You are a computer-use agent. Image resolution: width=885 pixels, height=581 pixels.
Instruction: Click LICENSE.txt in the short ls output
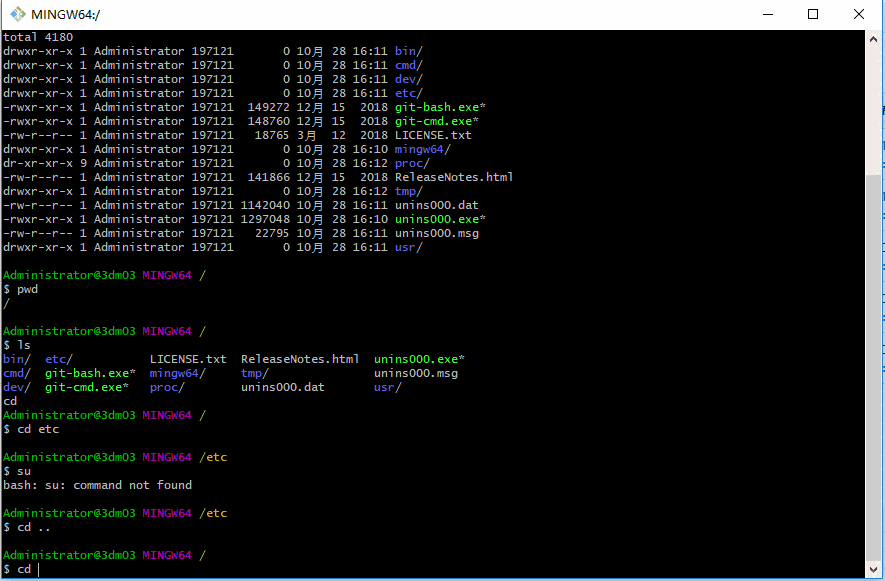188,359
